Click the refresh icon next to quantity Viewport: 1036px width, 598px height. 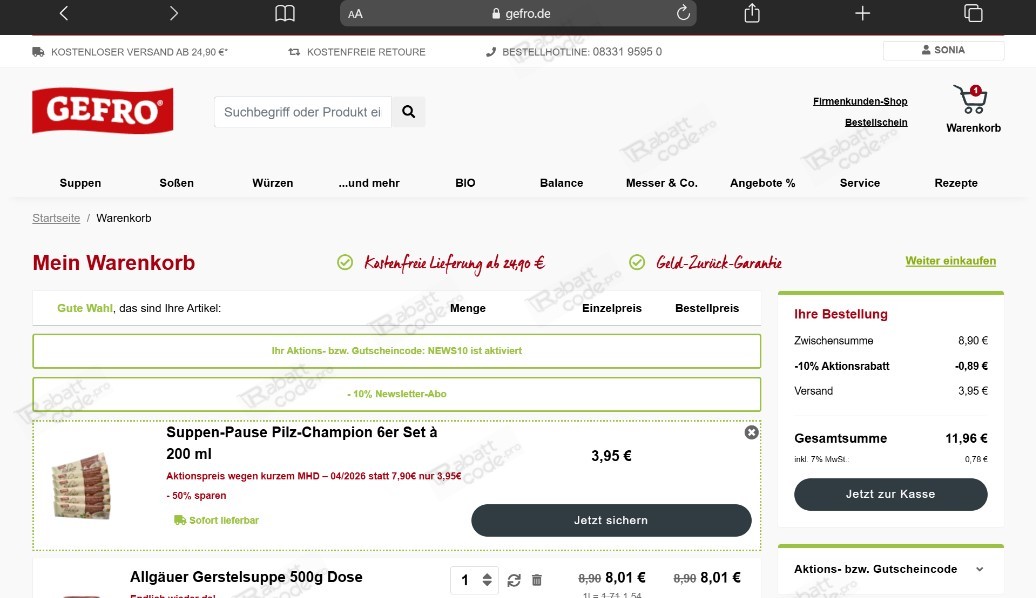[x=513, y=579]
